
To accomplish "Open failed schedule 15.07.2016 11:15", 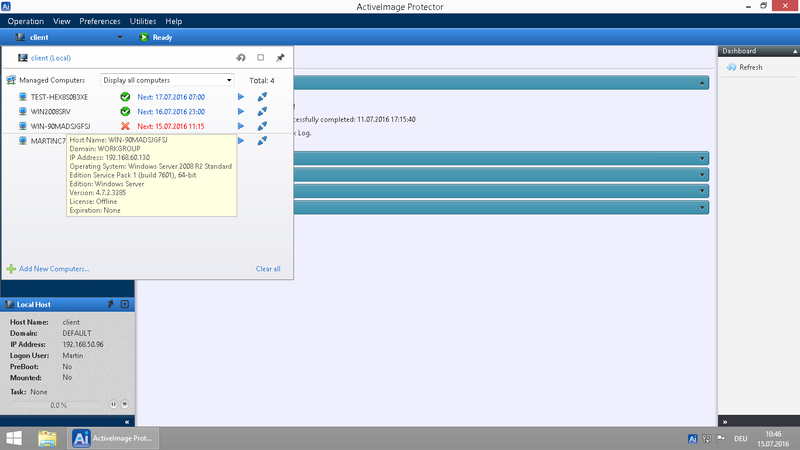I will pos(171,126).
